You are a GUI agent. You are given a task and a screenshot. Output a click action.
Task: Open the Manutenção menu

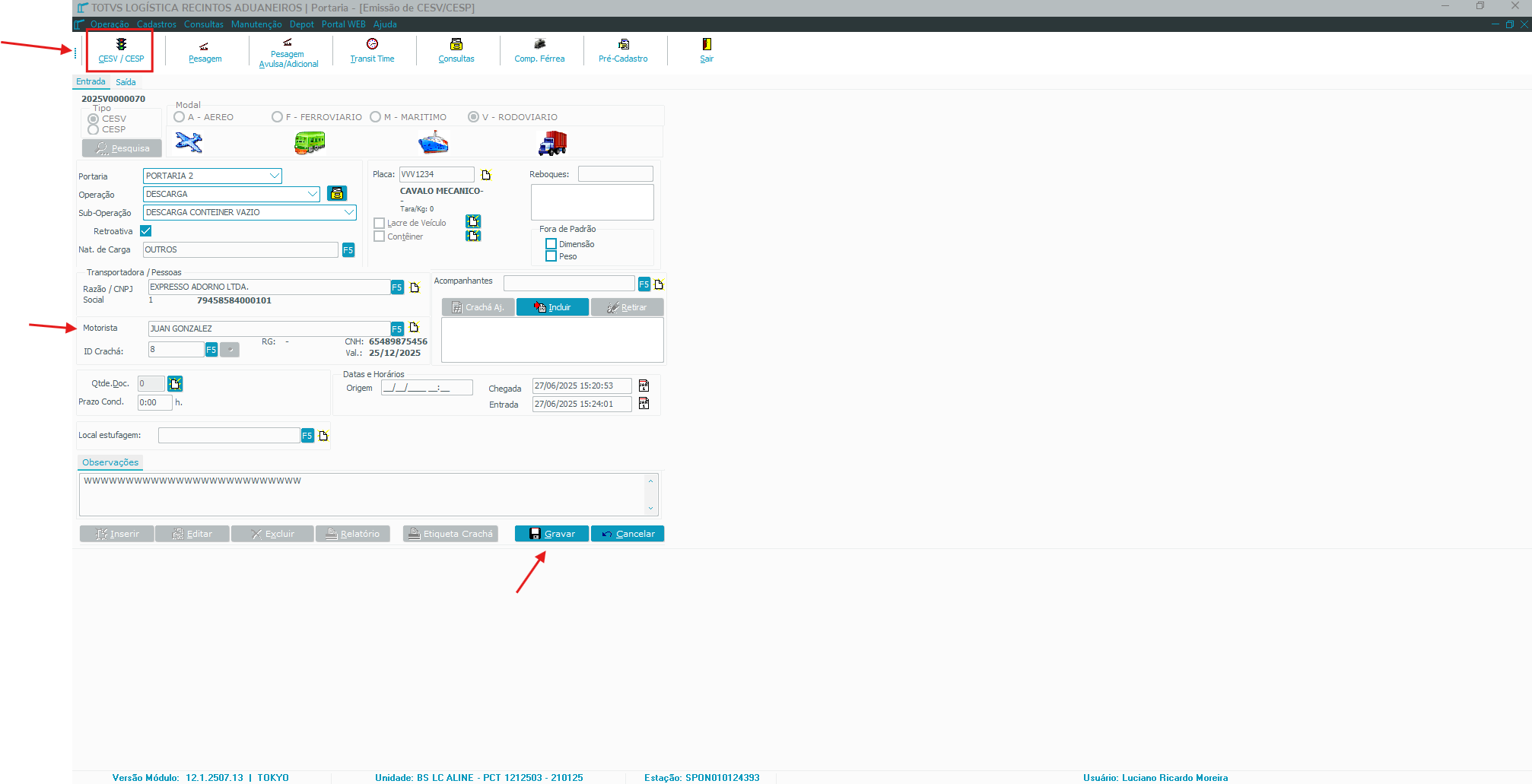[x=256, y=24]
